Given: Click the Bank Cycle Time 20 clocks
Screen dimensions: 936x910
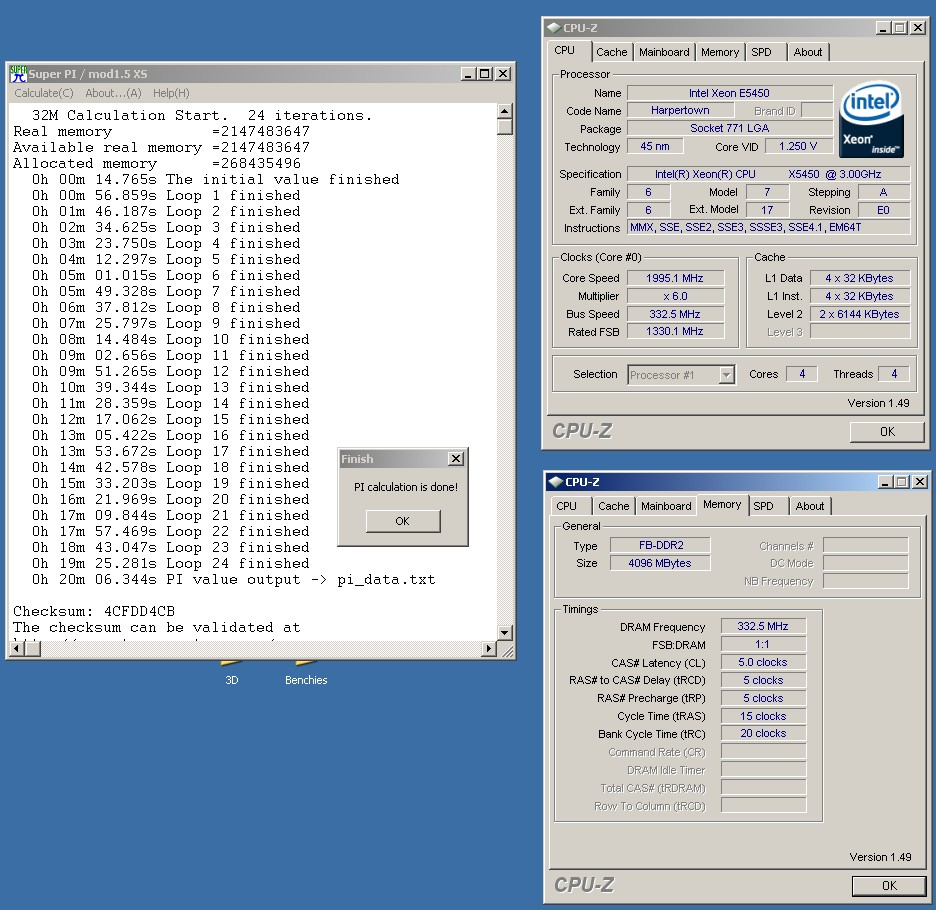Looking at the screenshot, I should click(763, 733).
